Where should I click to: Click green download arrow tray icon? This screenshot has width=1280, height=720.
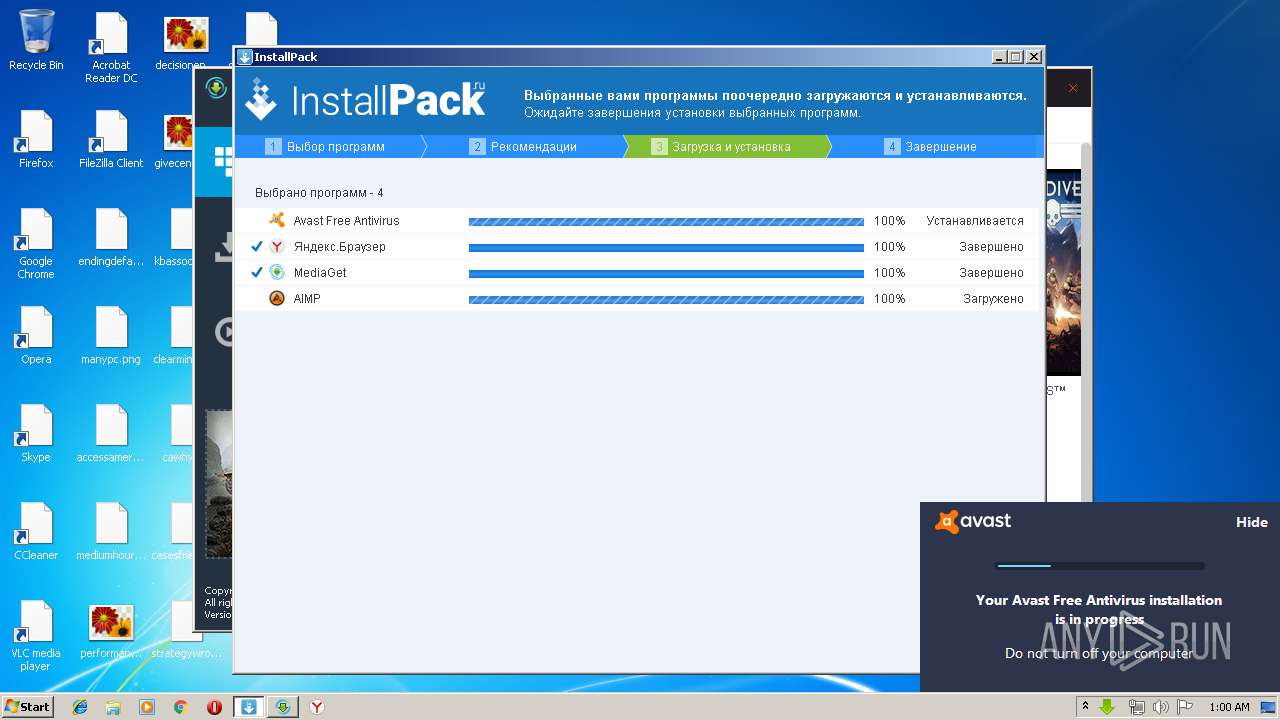[x=1108, y=707]
